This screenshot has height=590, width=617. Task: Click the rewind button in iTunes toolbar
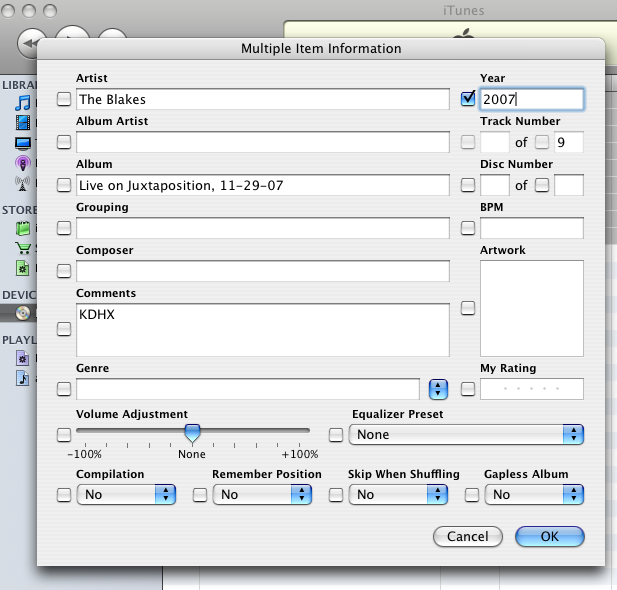[x=31, y=43]
